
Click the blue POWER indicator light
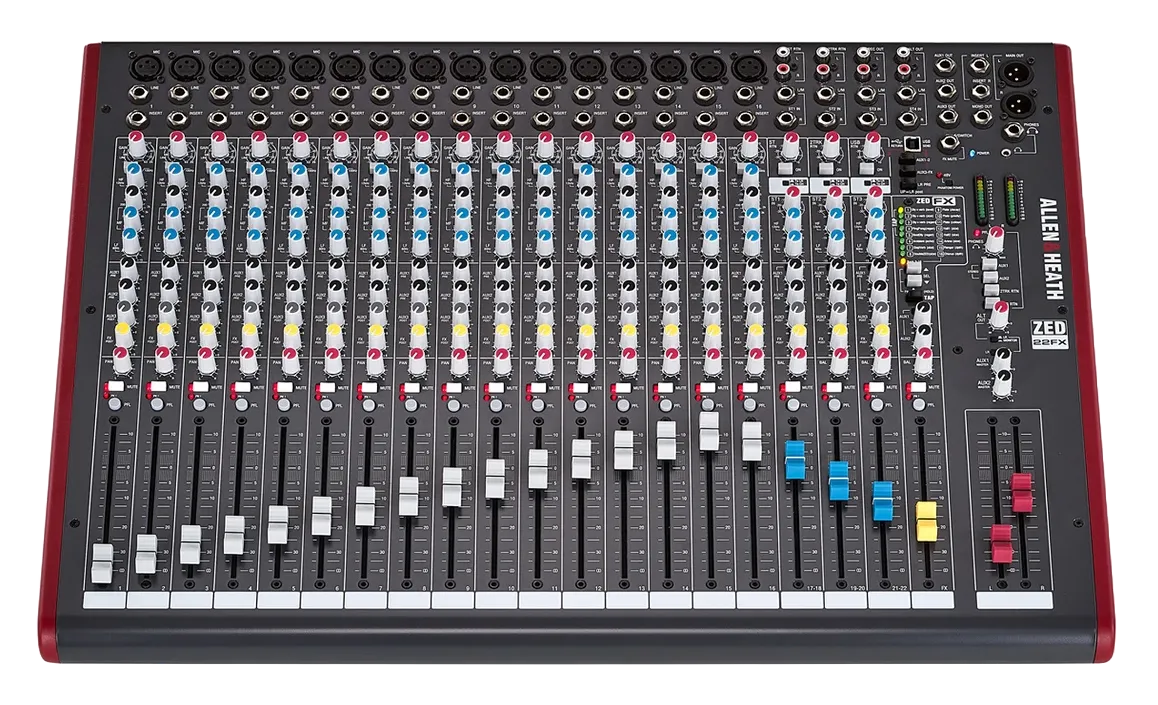(972, 153)
